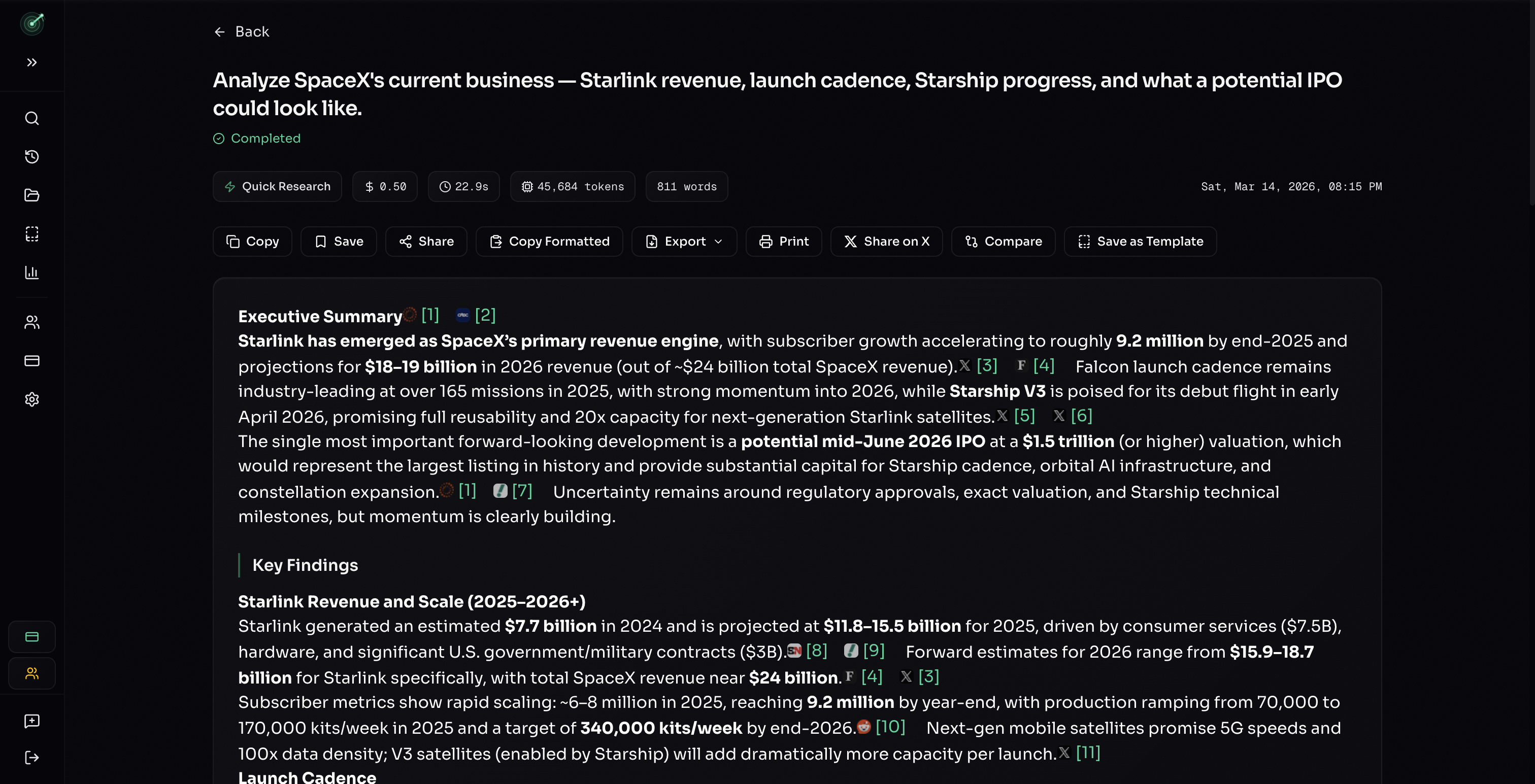Open the analytics bar-chart sidebar icon
The height and width of the screenshot is (784, 1535).
(31, 272)
